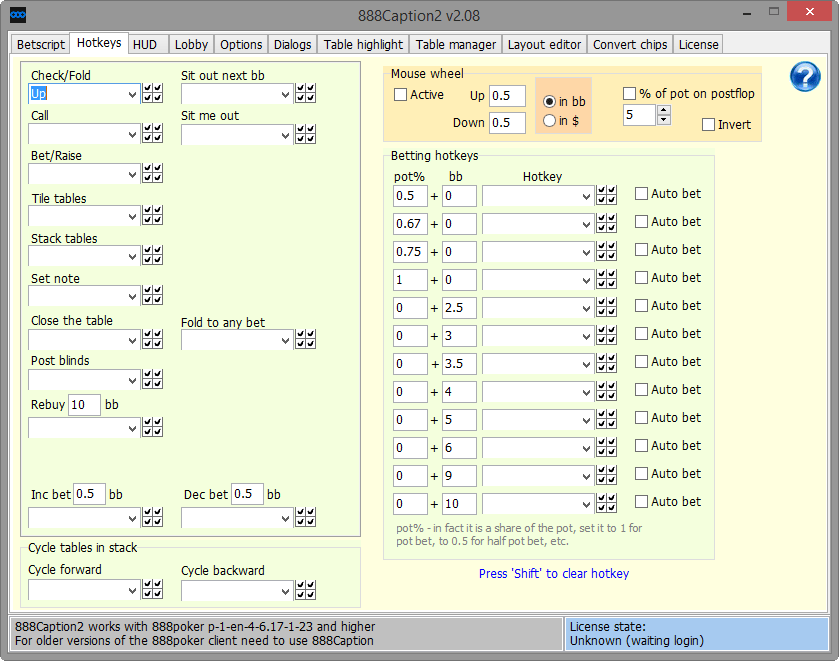
Task: Click the modifier grid icon in the 6 bb betting row
Action: point(607,447)
